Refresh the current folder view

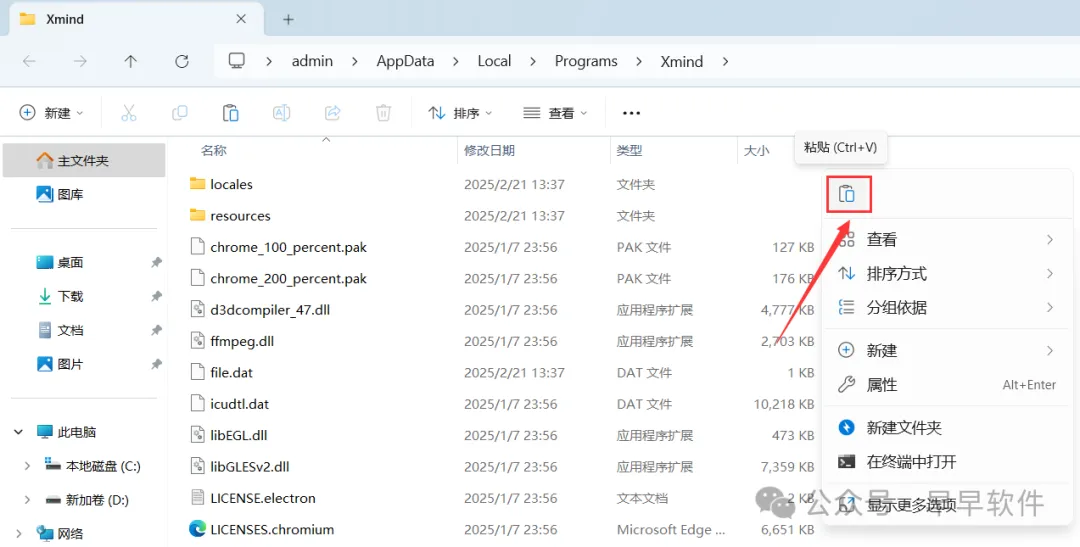click(182, 61)
